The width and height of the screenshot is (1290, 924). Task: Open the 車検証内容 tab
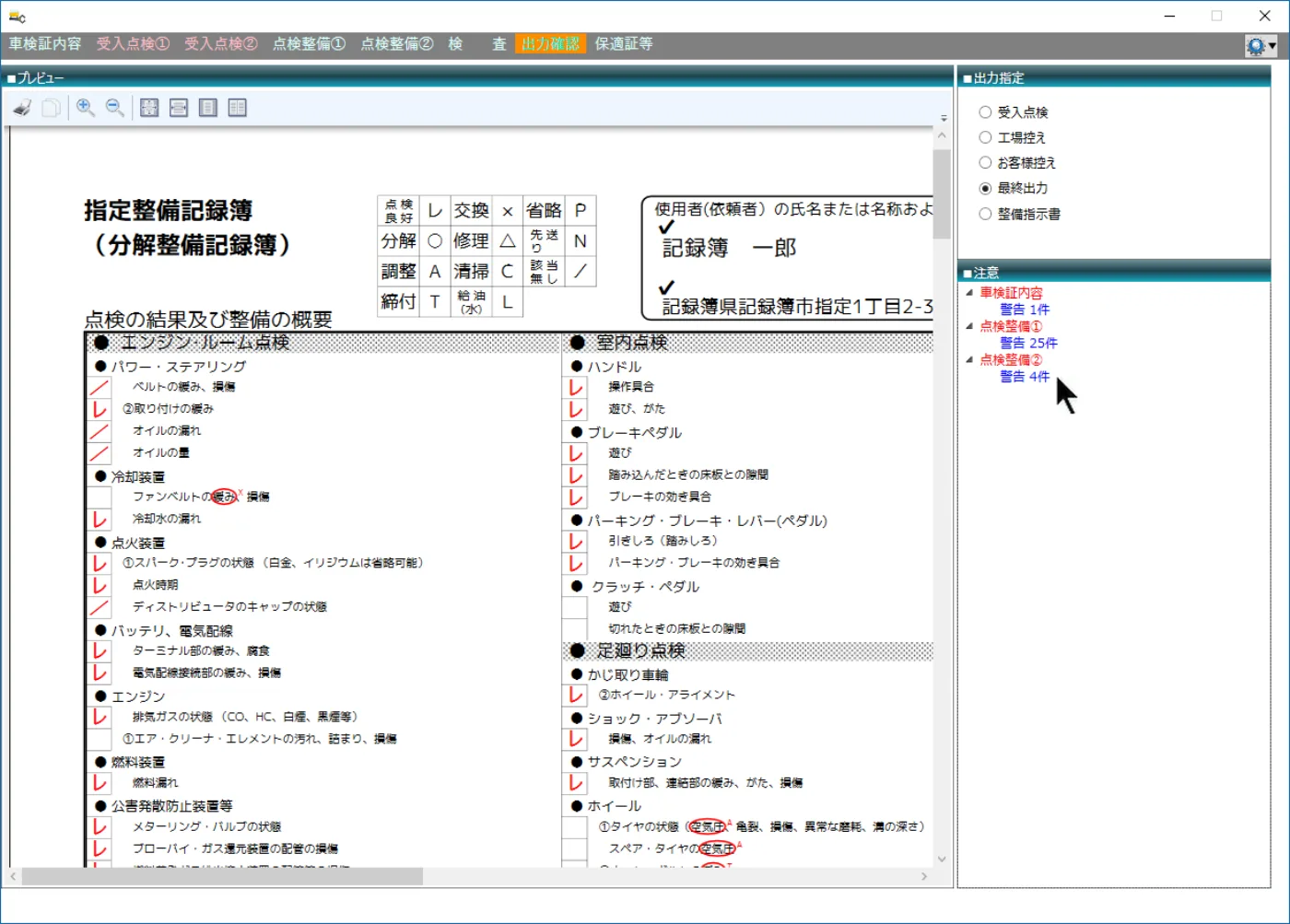(45, 43)
